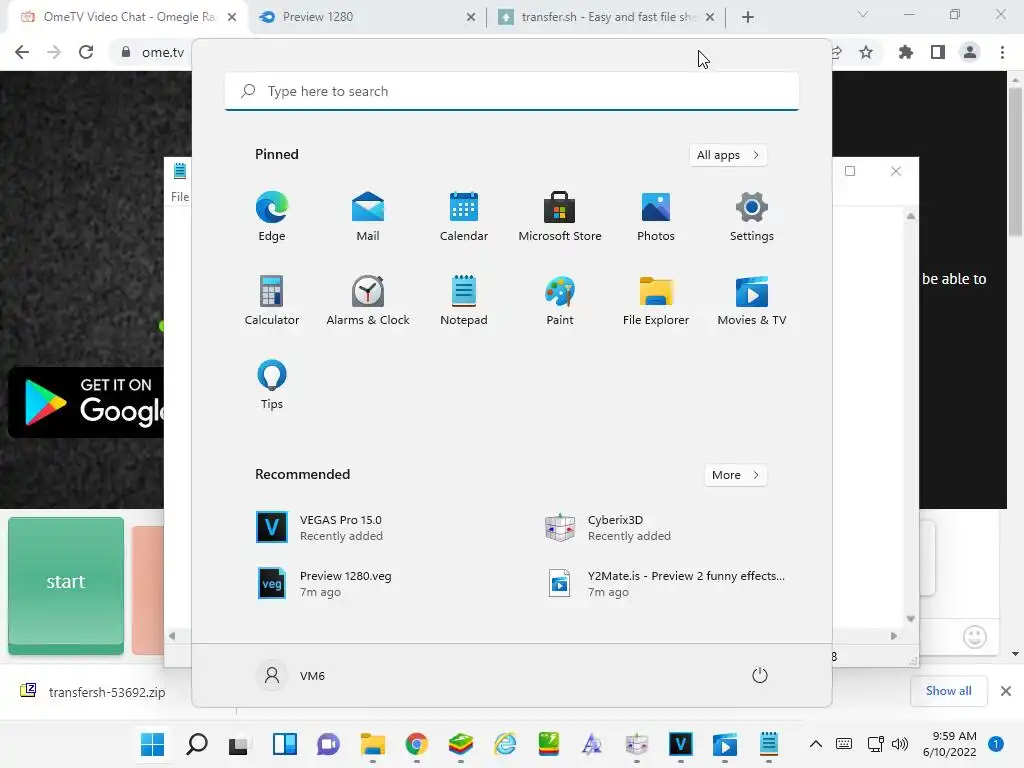This screenshot has height=768, width=1024.
Task: Open clock showing 9:59 AM
Action: point(950,744)
